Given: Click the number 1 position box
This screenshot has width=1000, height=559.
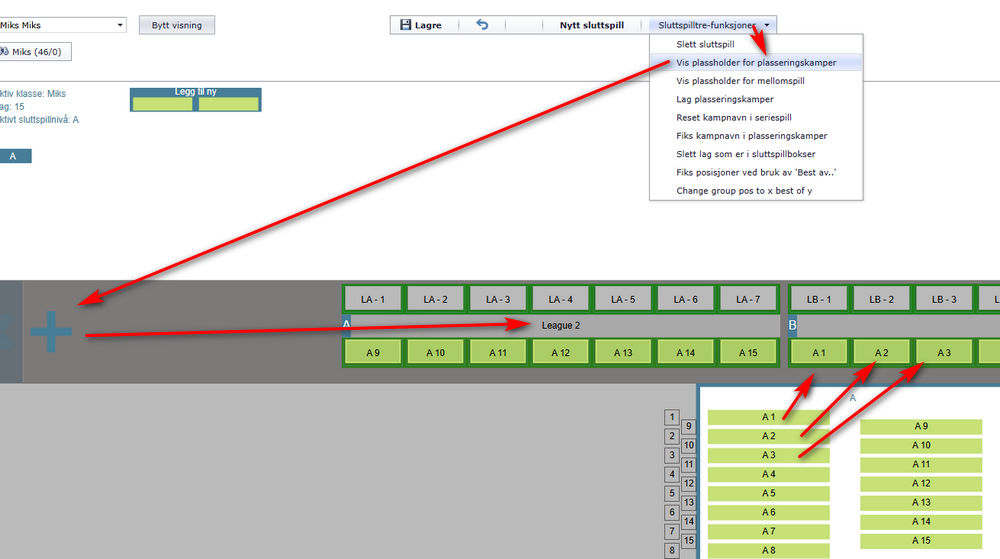Looking at the screenshot, I should click(x=672, y=417).
